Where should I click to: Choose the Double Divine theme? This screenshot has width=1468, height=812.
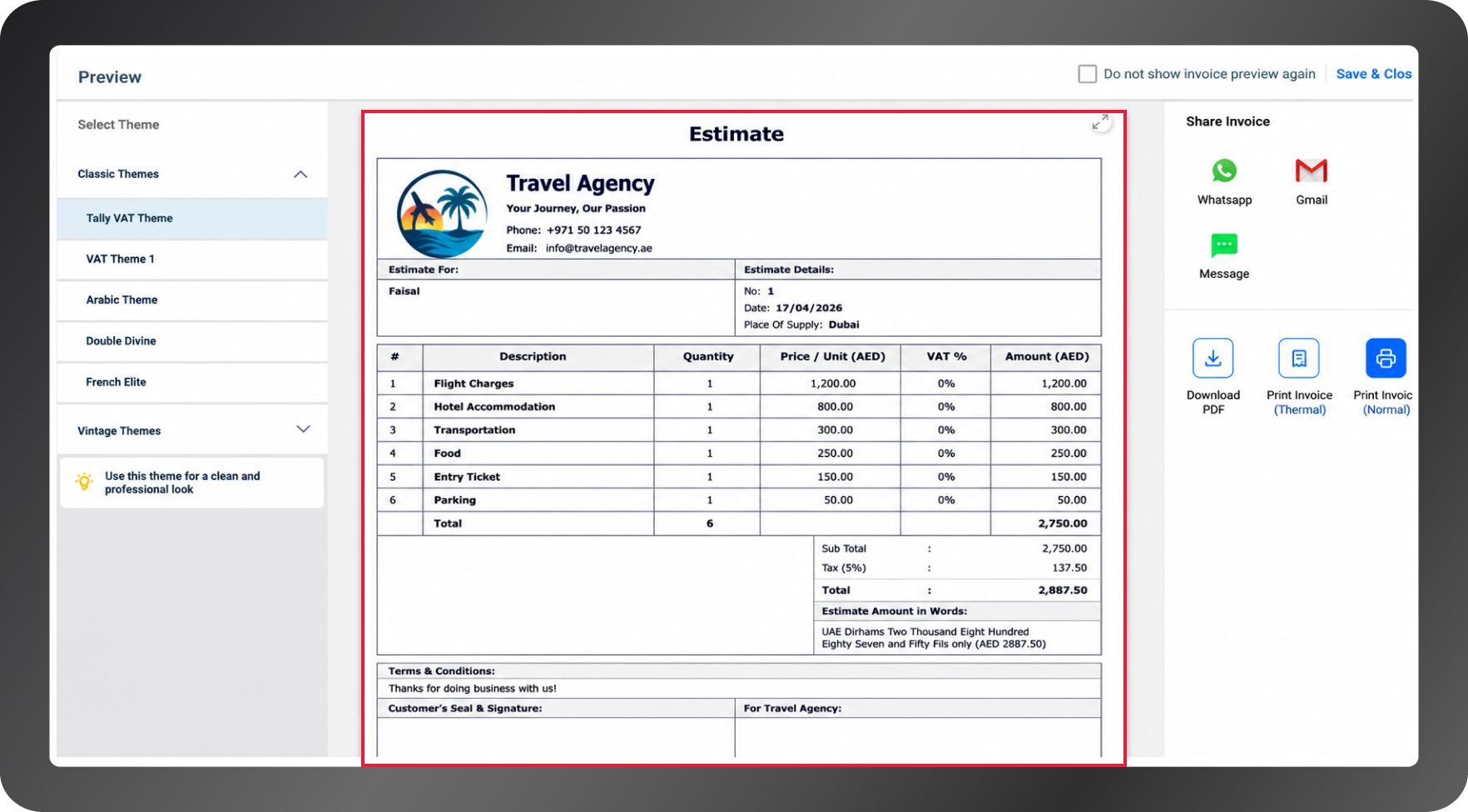(x=192, y=341)
